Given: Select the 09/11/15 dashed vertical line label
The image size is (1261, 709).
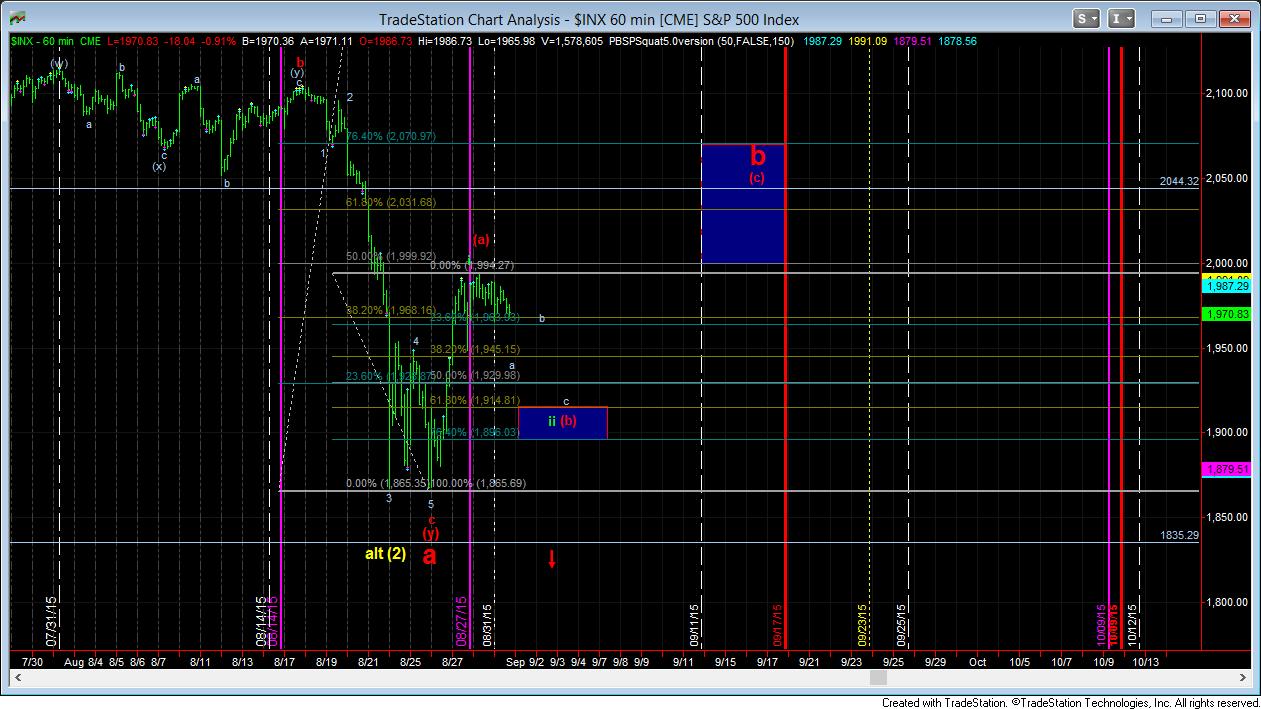Looking at the screenshot, I should coord(694,623).
